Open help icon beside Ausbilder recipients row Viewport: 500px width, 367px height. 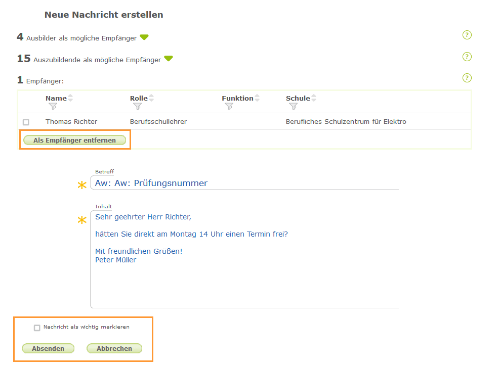click(467, 35)
